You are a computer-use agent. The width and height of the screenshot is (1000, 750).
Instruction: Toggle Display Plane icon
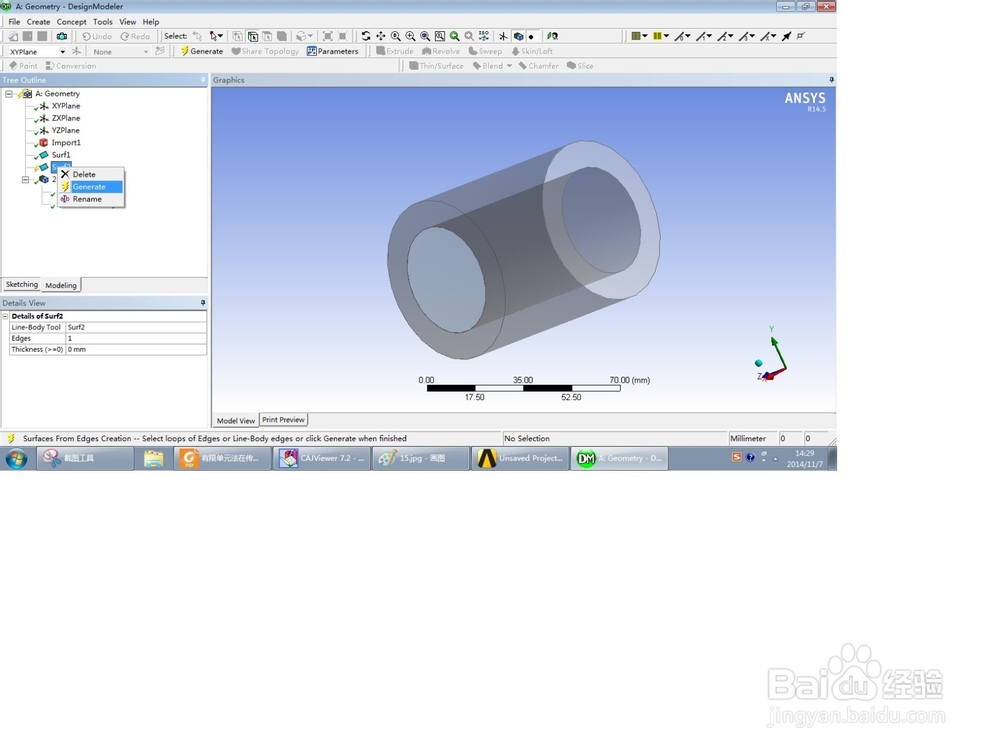(x=503, y=36)
